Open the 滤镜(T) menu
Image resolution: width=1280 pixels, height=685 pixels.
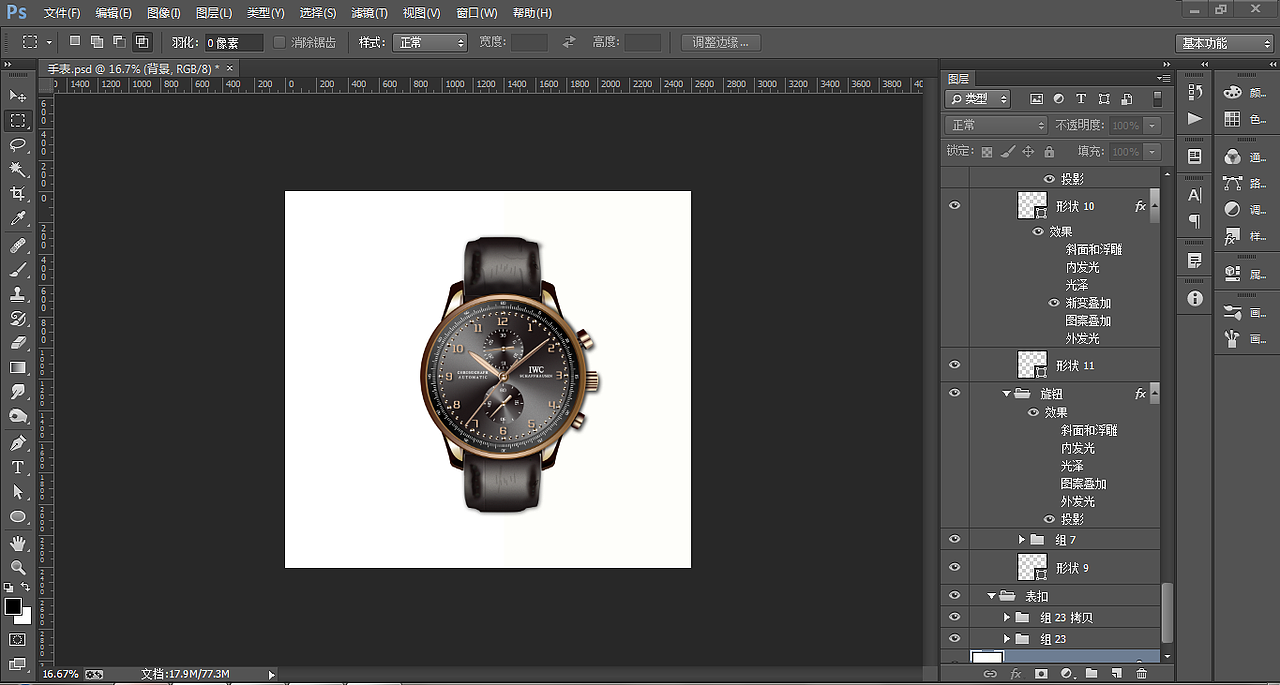click(370, 13)
